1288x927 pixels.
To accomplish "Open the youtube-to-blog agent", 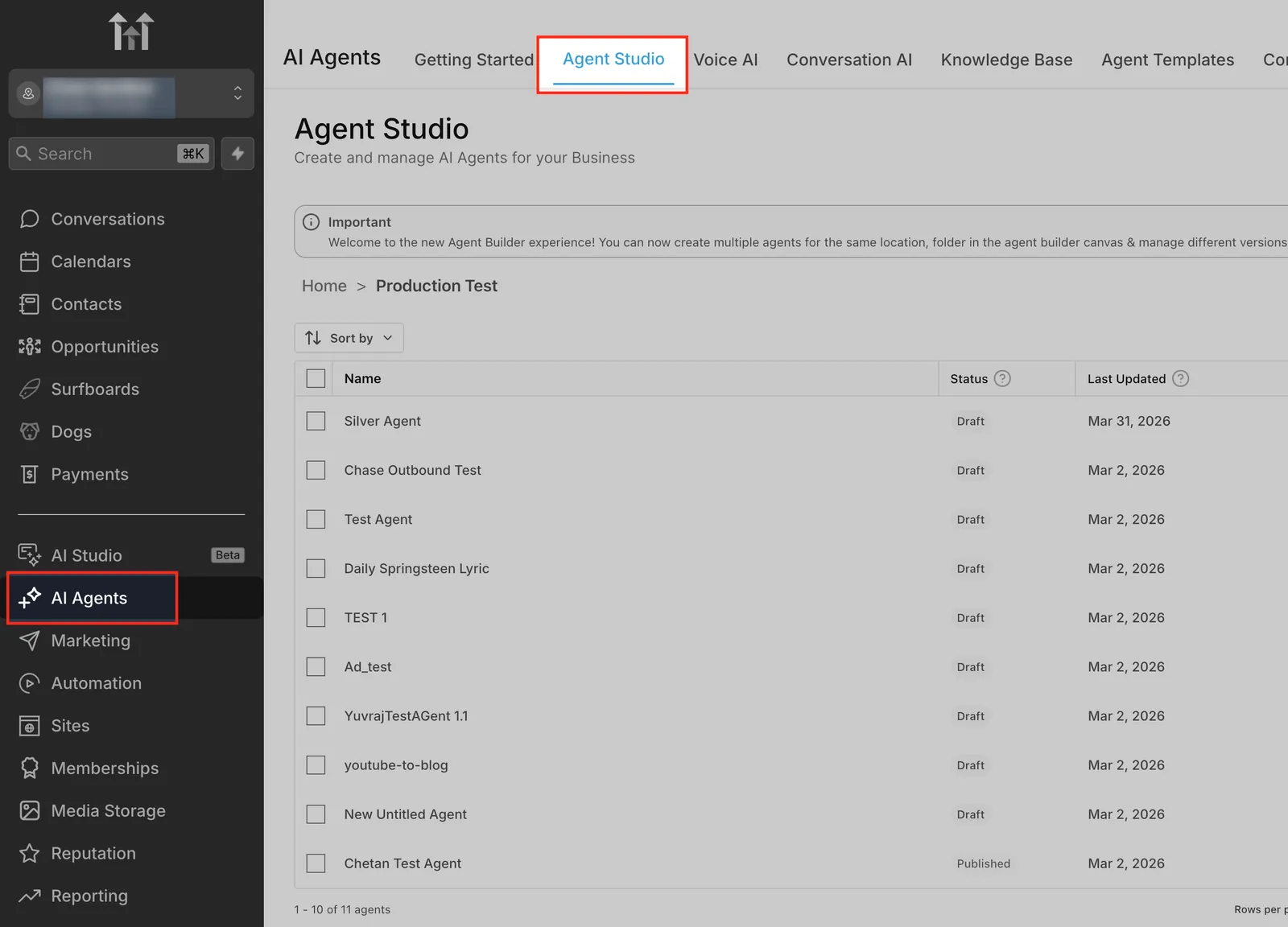I will click(x=396, y=765).
